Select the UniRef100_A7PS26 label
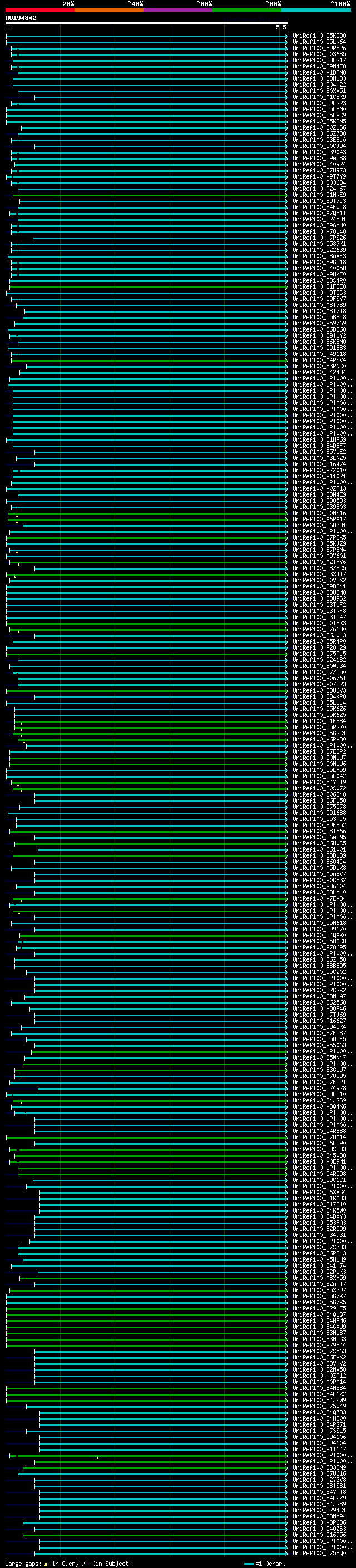Image resolution: width=356 pixels, height=1568 pixels. point(319,238)
